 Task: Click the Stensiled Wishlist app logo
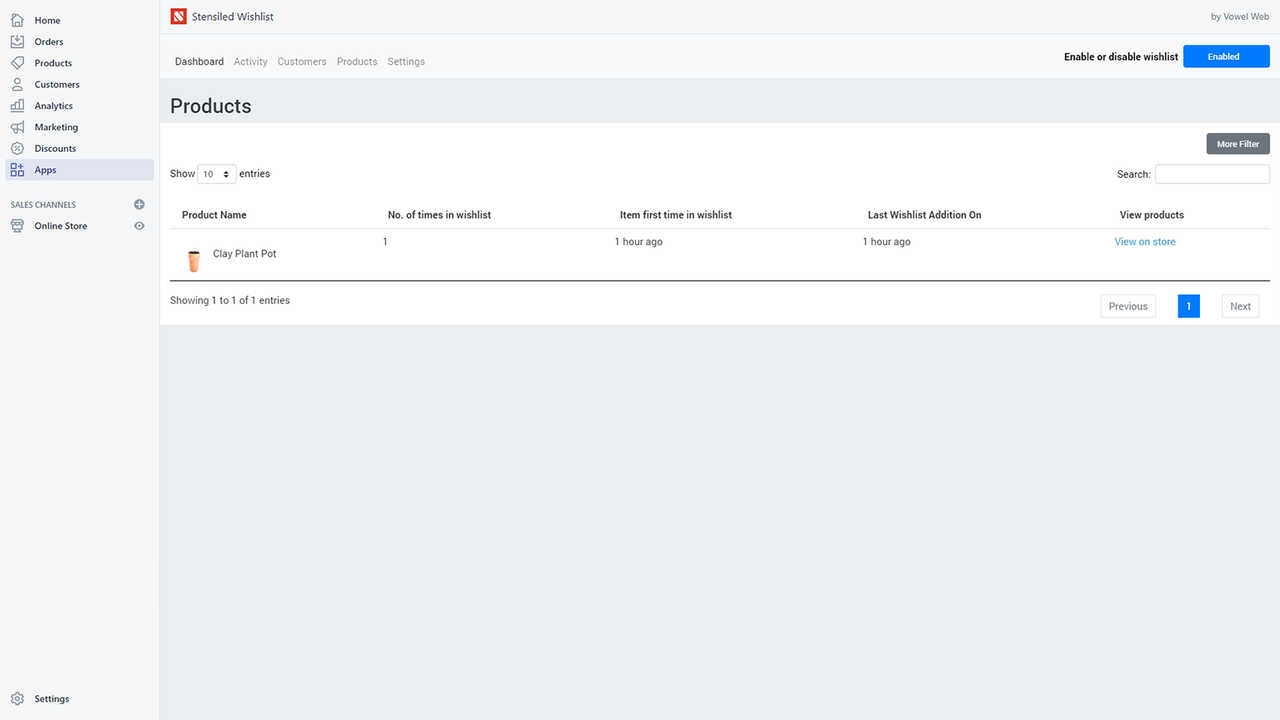[178, 16]
